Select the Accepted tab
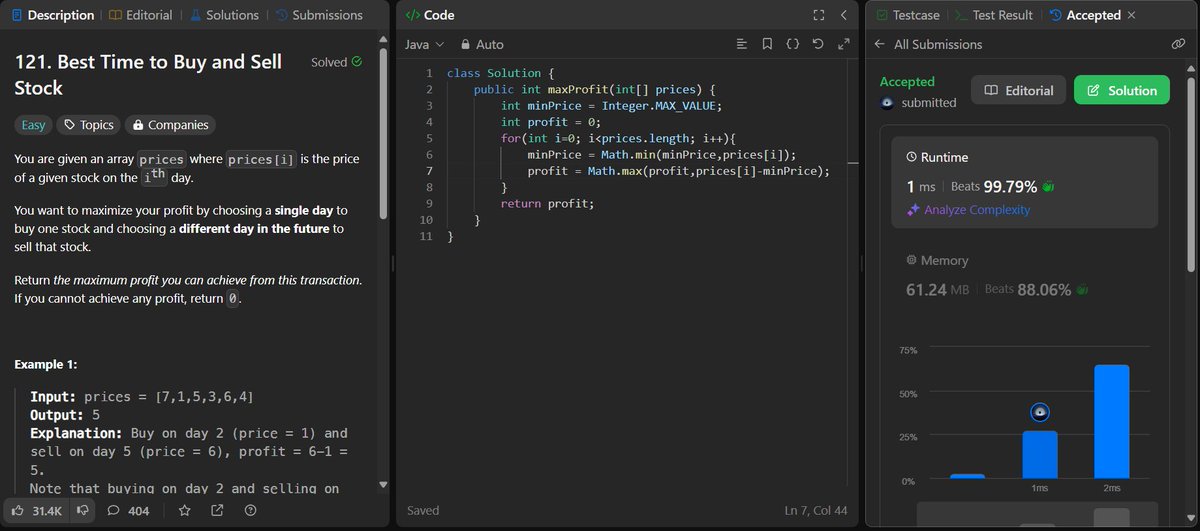 pyautogui.click(x=1084, y=15)
